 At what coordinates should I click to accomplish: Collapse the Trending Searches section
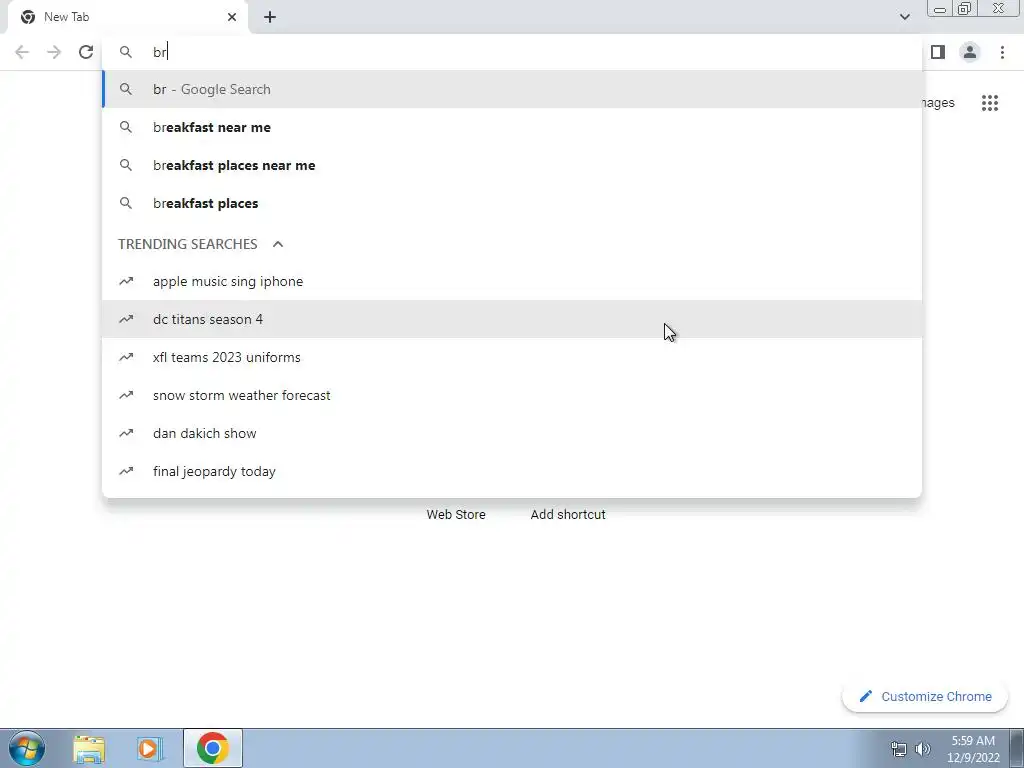[x=278, y=244]
